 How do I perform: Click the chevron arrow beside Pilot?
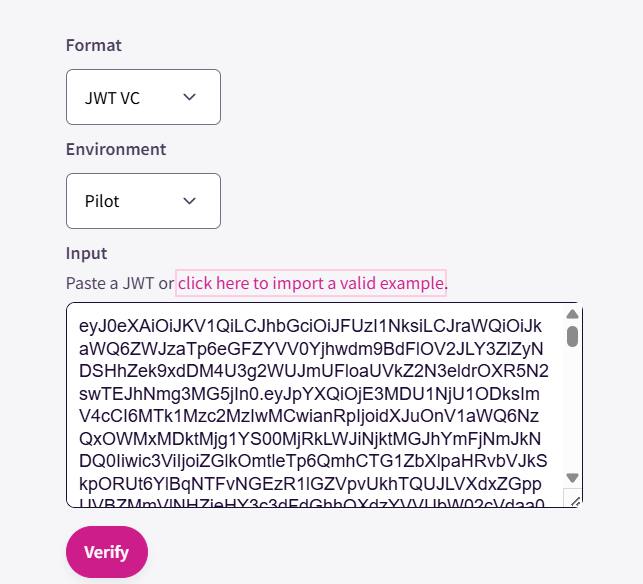189,201
